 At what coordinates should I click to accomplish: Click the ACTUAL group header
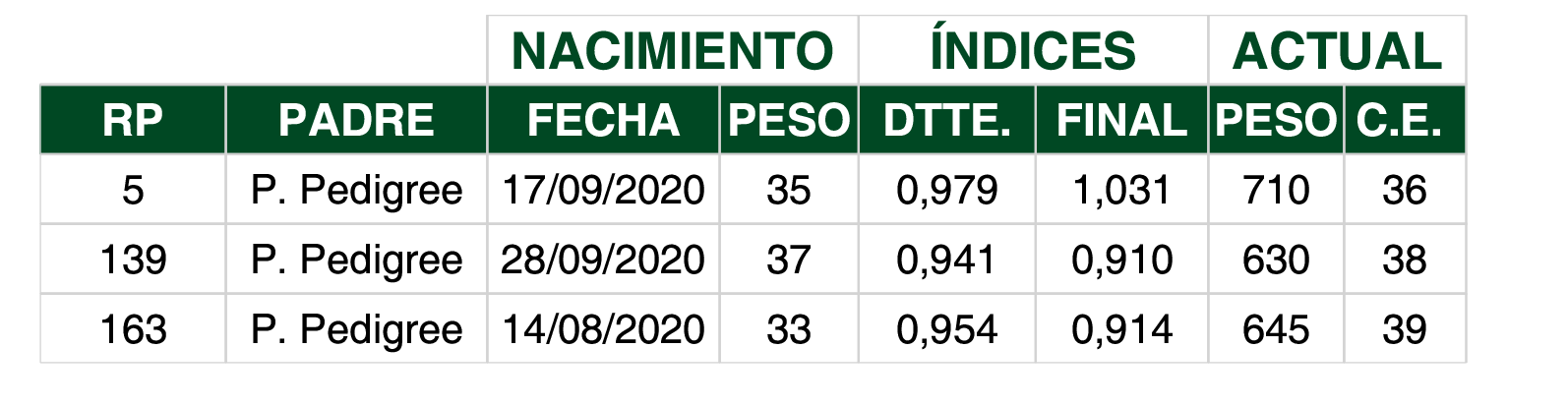pos(1337,51)
